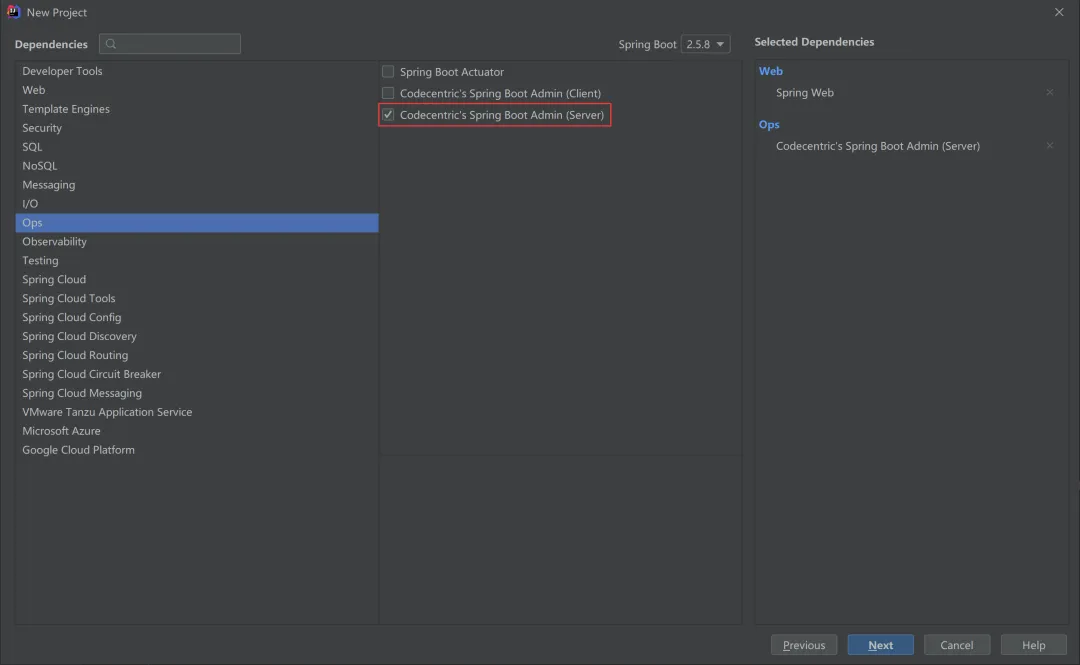This screenshot has height=665, width=1080.
Task: Select the Testing dependency category
Action: 40,260
